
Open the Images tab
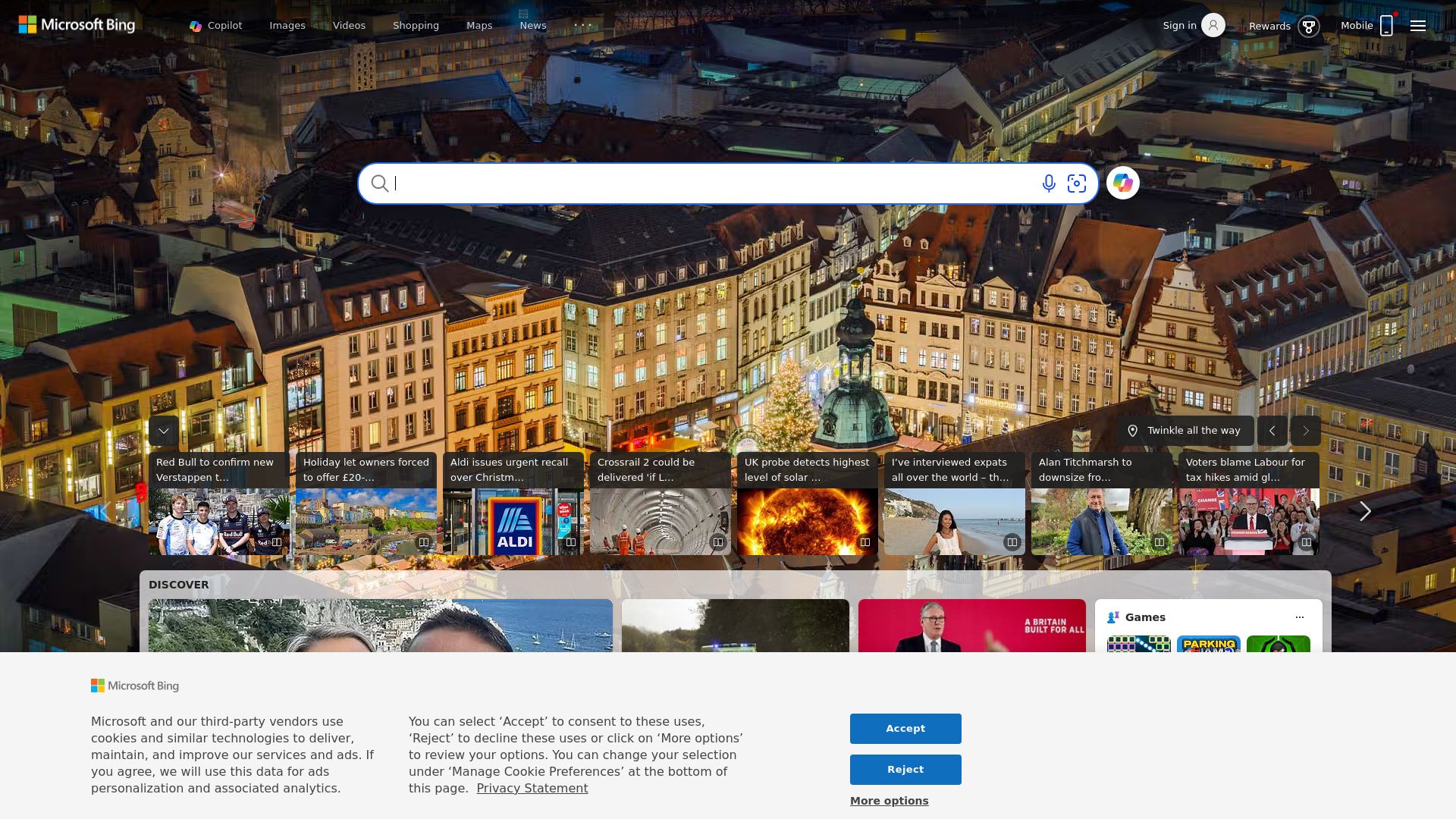(287, 25)
